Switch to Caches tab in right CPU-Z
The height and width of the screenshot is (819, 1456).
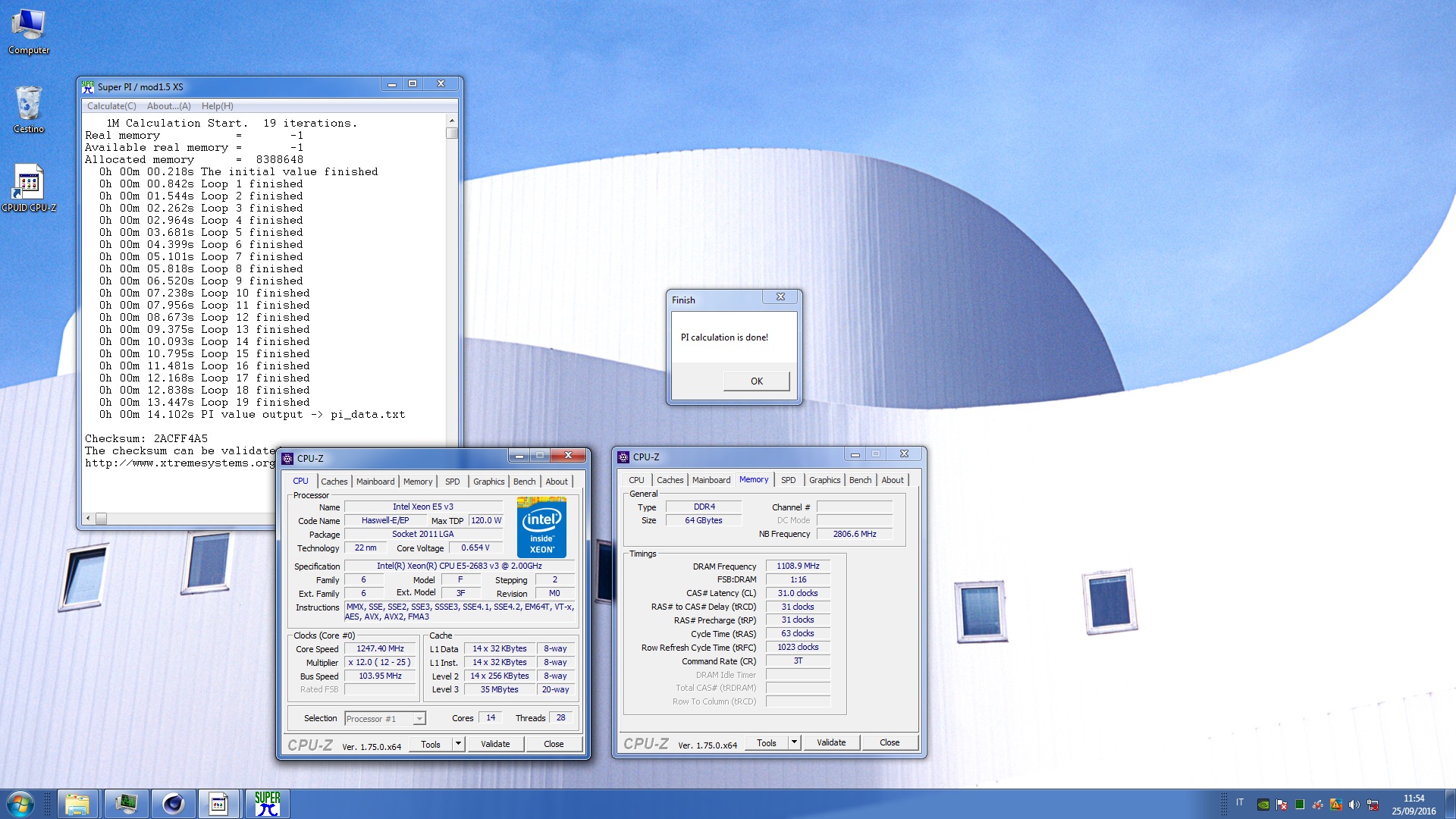point(670,480)
